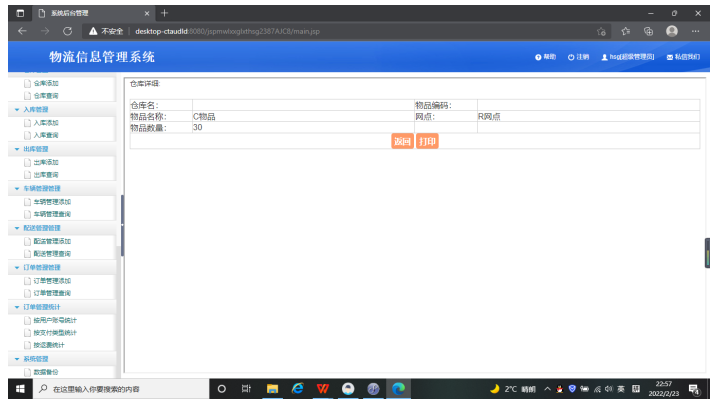Open Internet Explorer from taskbar
721x407 pixels.
298,389
